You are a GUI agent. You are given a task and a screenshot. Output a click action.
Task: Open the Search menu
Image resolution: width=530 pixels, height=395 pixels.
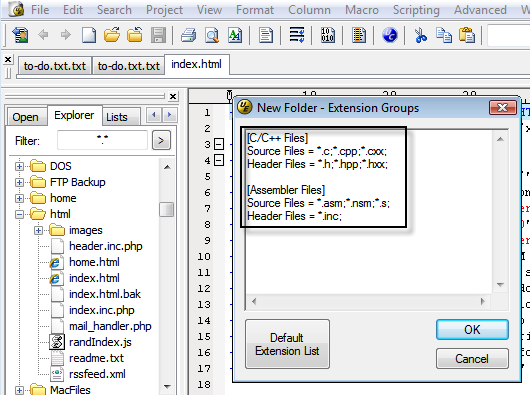pyautogui.click(x=114, y=10)
